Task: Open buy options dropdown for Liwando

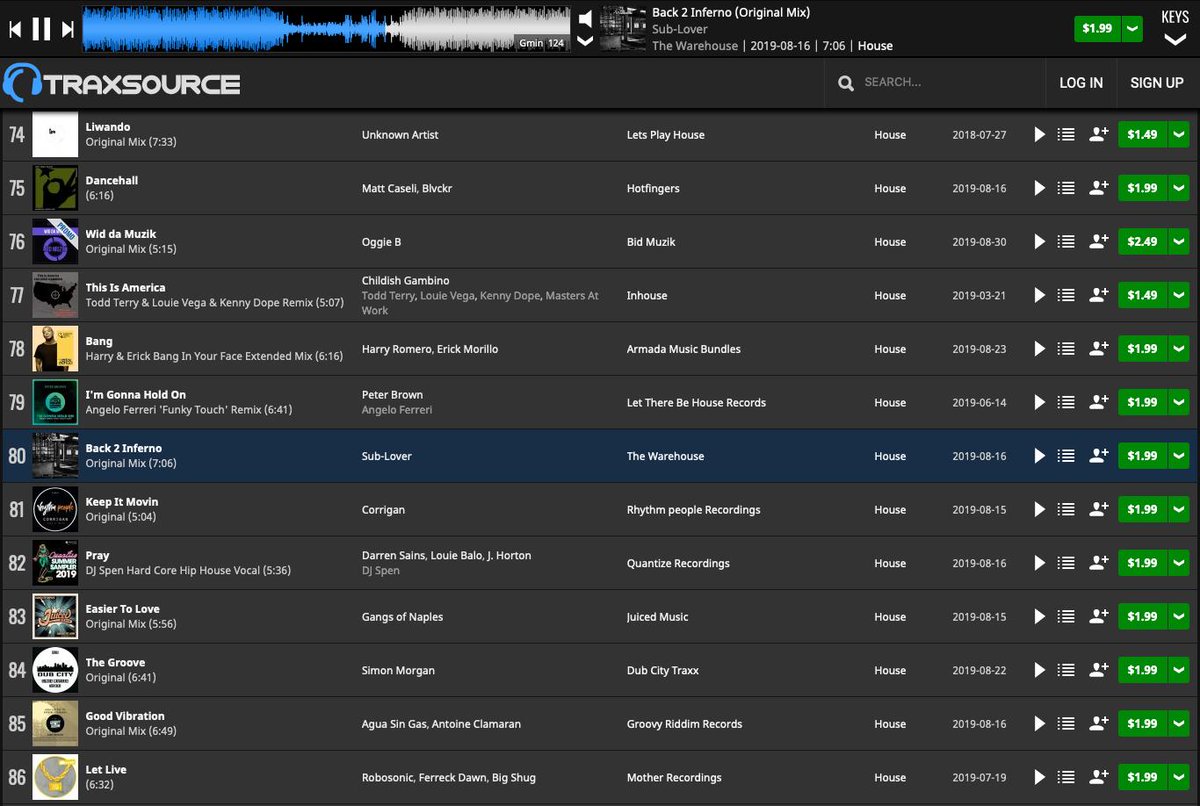Action: pyautogui.click(x=1178, y=134)
